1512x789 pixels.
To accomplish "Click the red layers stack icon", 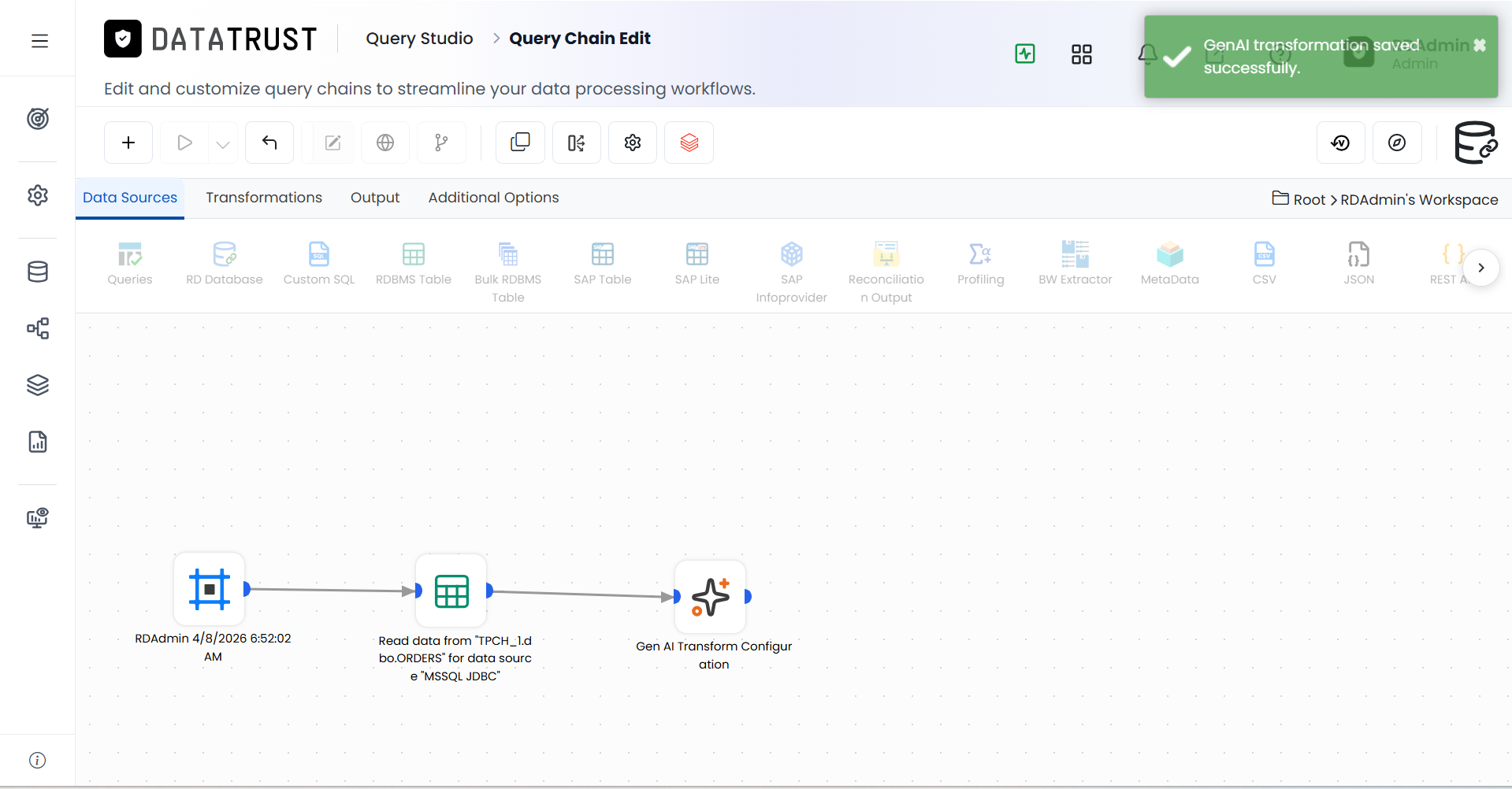I will point(689,143).
